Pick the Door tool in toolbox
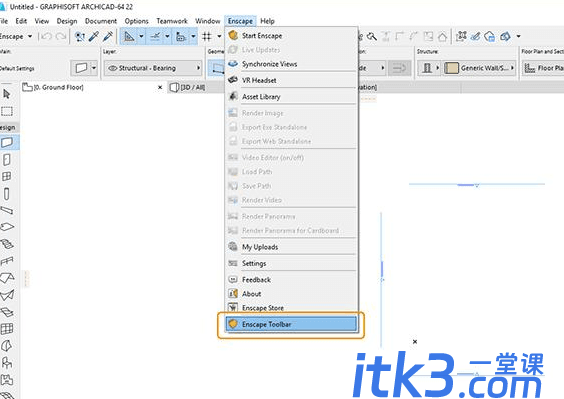Image resolution: width=564 pixels, height=399 pixels. click(6, 160)
